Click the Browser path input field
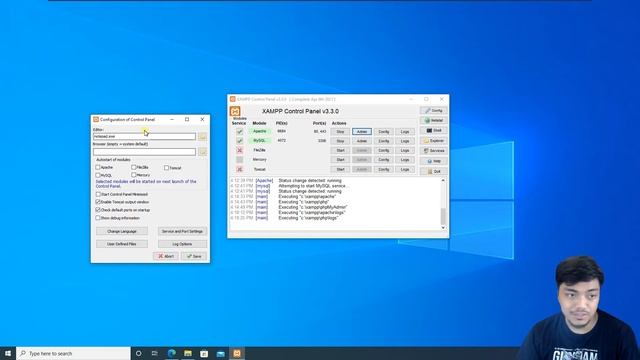 point(144,151)
